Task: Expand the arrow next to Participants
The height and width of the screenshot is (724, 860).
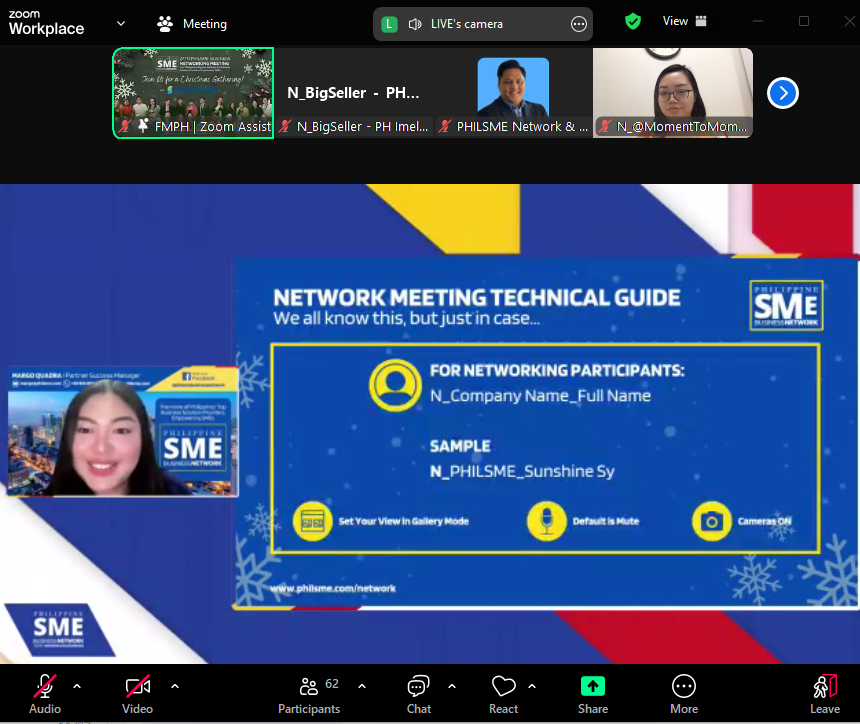Action: (x=362, y=686)
